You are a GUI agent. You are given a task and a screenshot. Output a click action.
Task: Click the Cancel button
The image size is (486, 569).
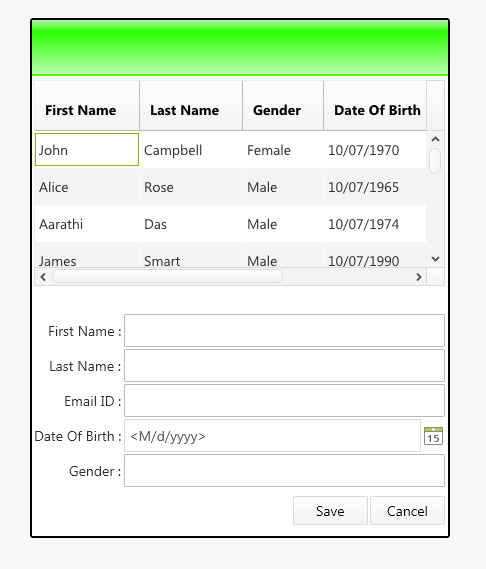point(407,511)
